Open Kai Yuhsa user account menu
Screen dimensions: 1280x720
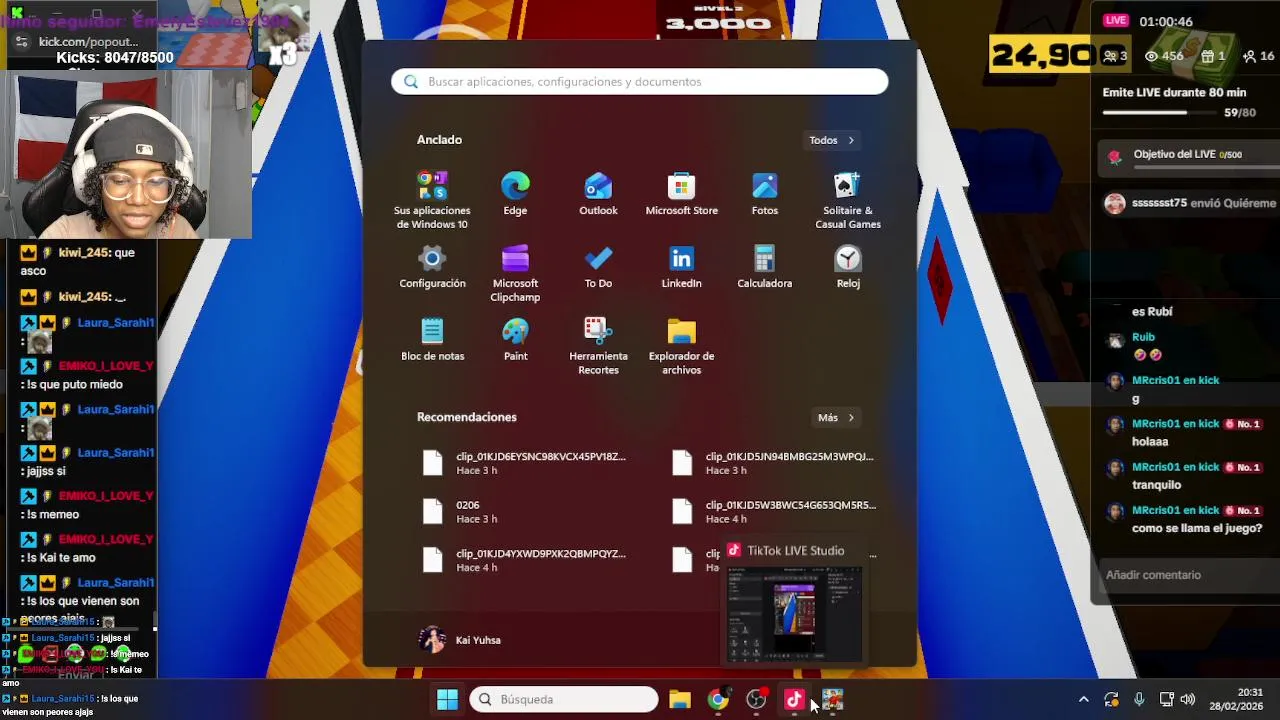pos(461,640)
